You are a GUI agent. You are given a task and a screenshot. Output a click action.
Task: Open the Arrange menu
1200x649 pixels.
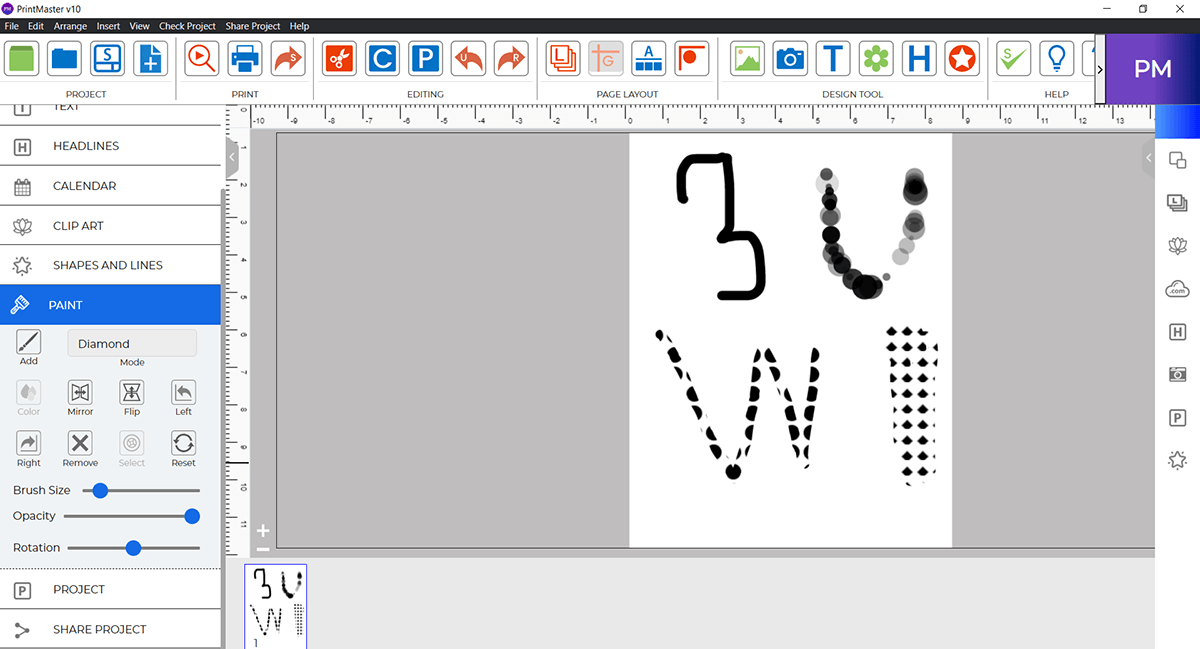tap(70, 26)
